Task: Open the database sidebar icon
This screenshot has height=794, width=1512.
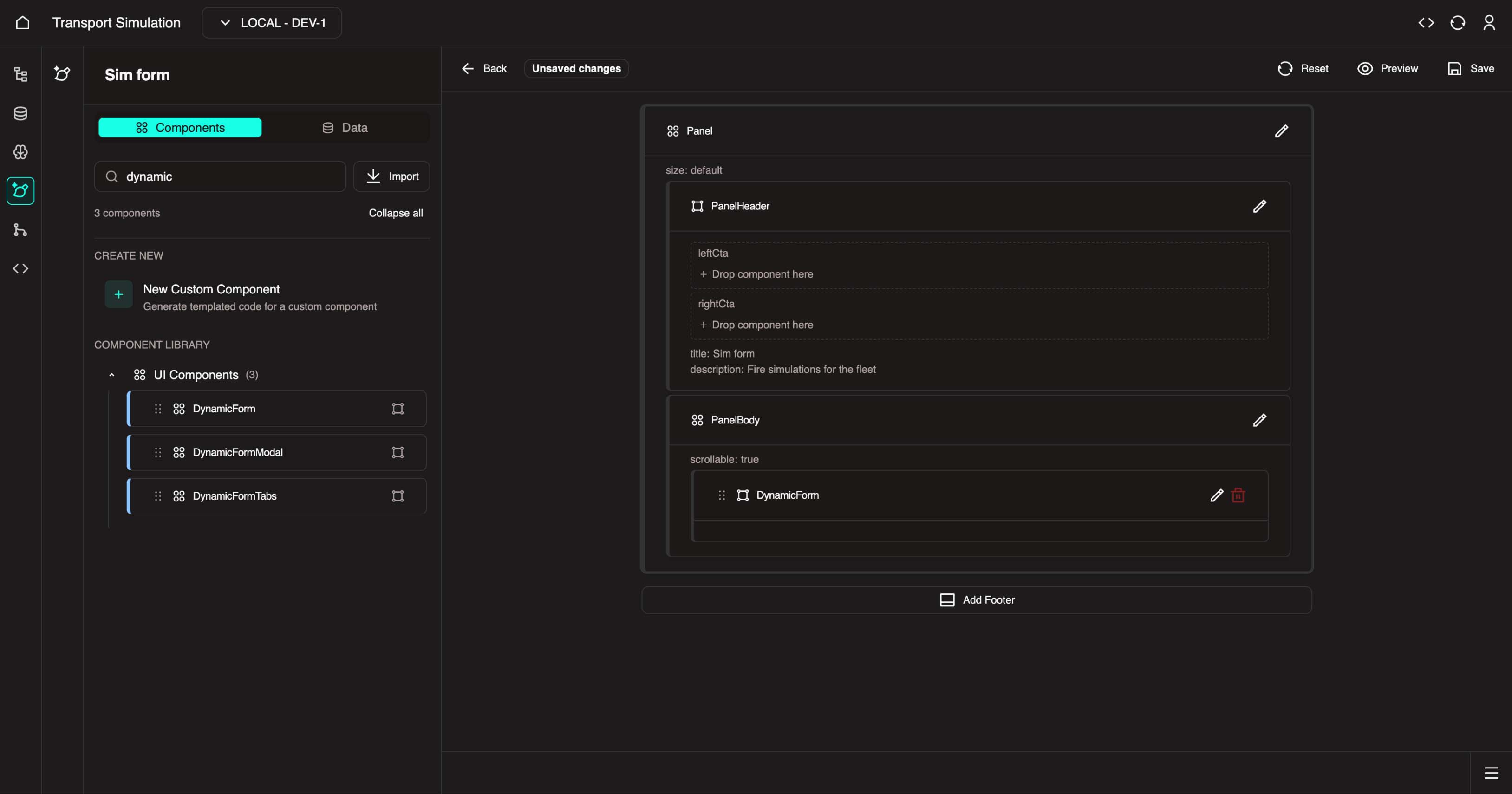Action: coord(20,113)
